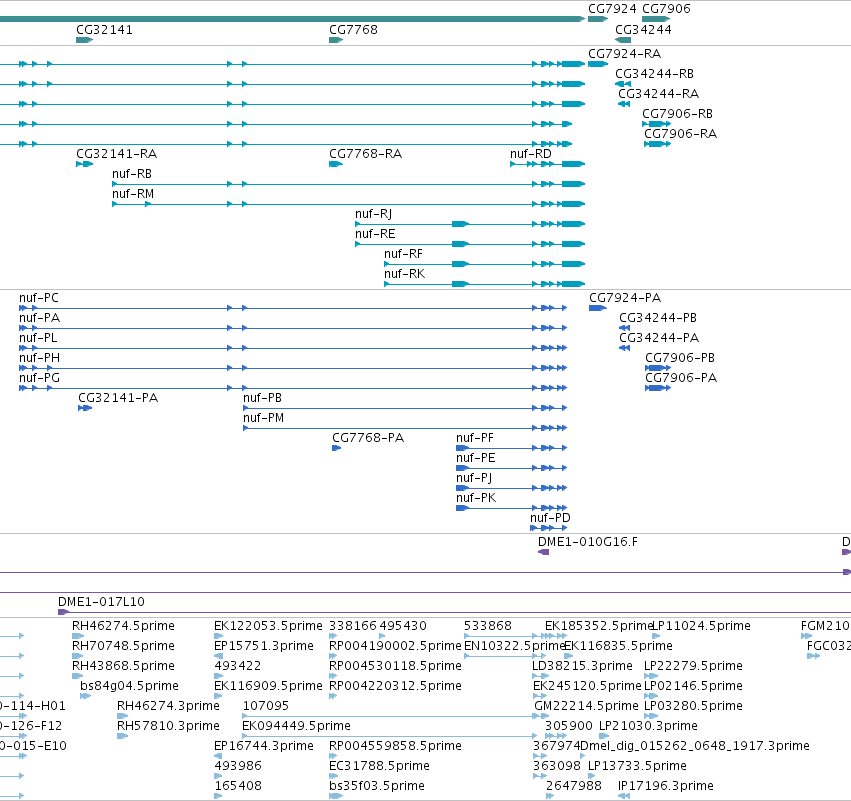Select the nuf-PF protein label
This screenshot has height=801, width=851.
(475, 438)
